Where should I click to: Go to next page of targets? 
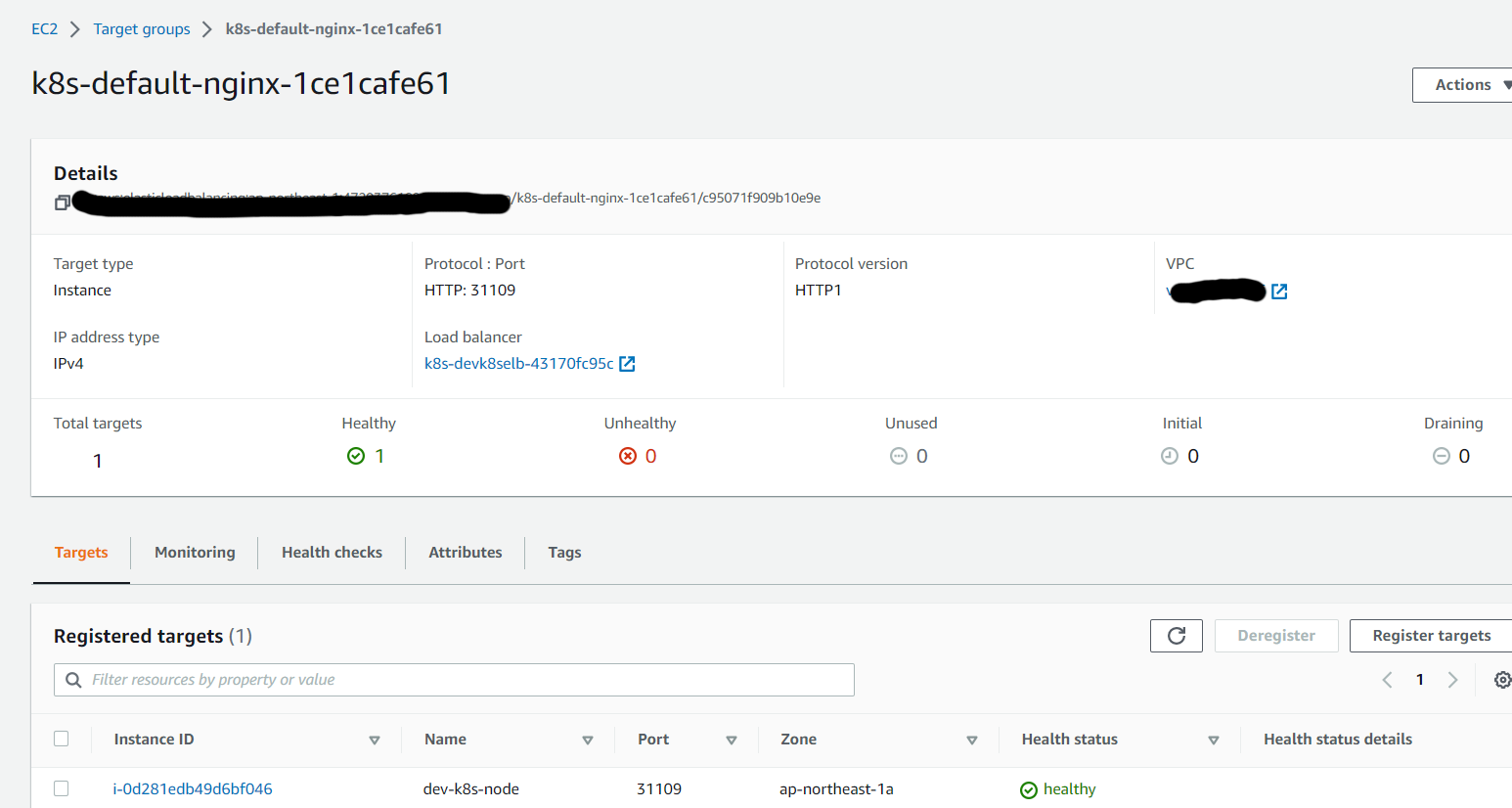tap(1452, 680)
